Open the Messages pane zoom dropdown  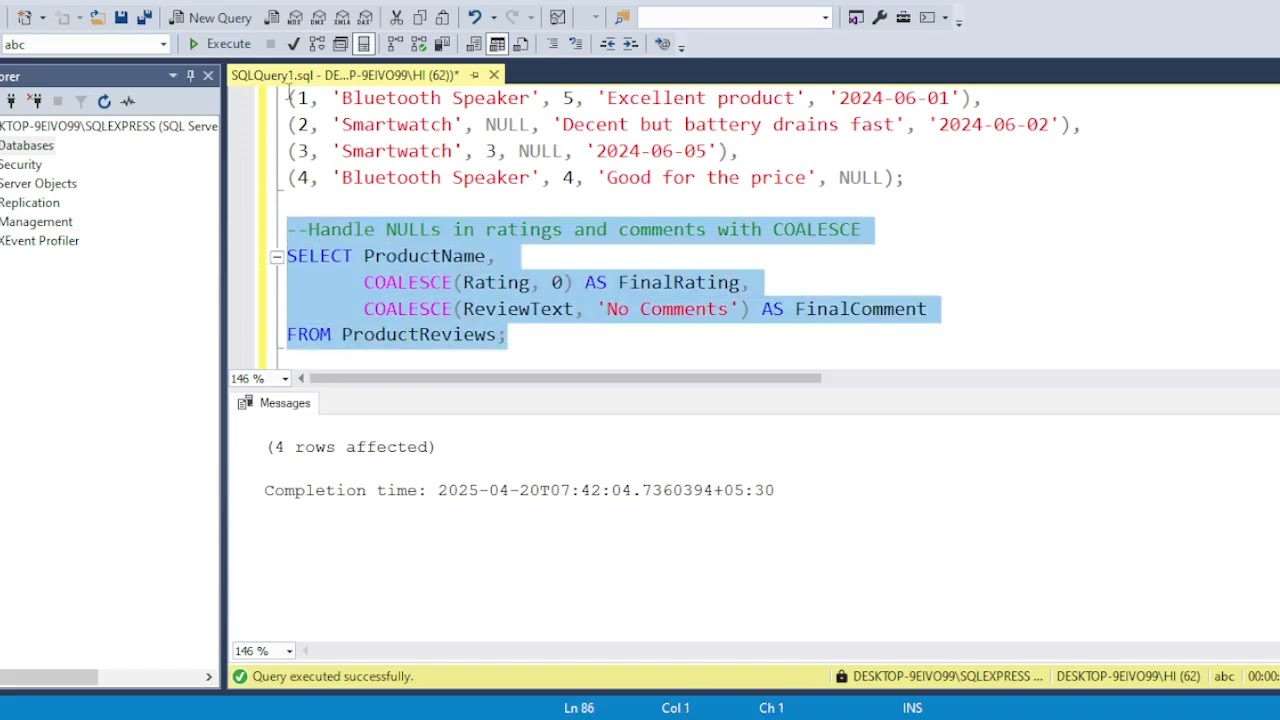pyautogui.click(x=289, y=651)
